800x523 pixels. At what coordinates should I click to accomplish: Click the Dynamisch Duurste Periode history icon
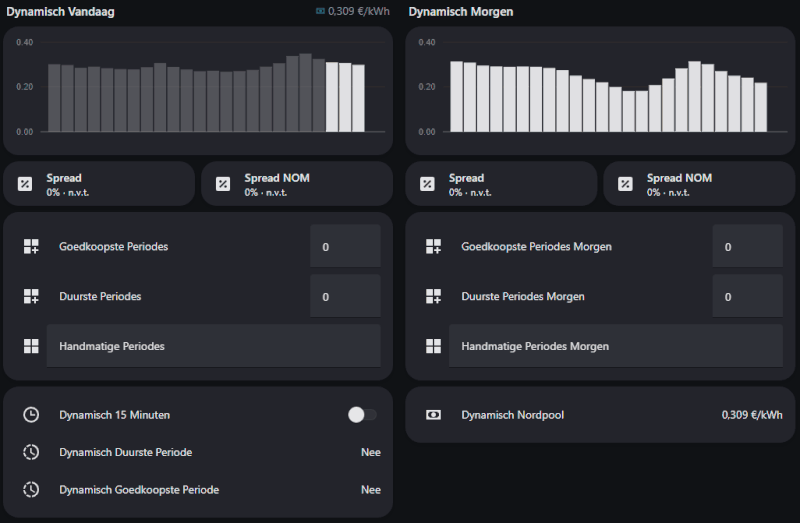(31, 452)
